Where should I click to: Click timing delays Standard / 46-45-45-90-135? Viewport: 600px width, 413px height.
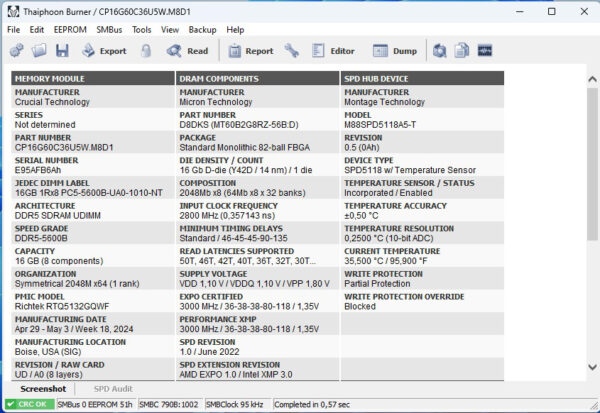click(233, 238)
